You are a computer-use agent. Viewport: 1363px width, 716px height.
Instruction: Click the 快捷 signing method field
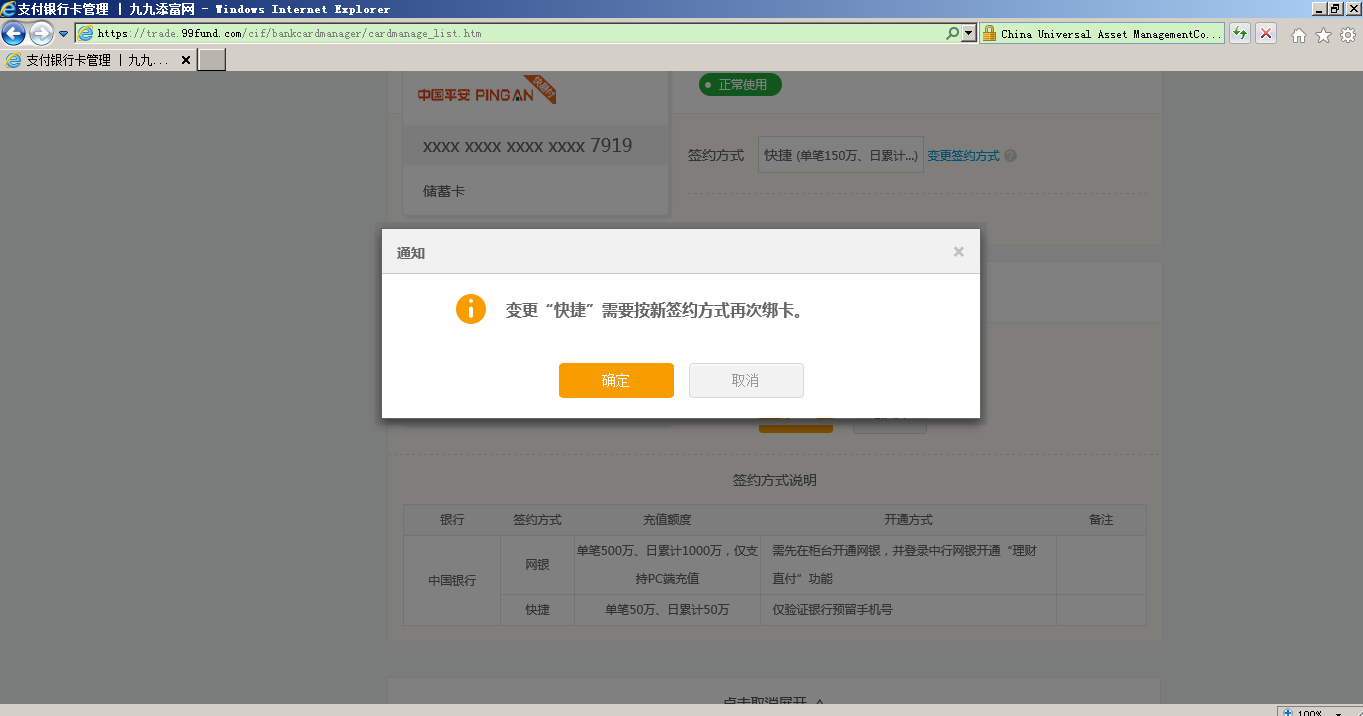(840, 155)
